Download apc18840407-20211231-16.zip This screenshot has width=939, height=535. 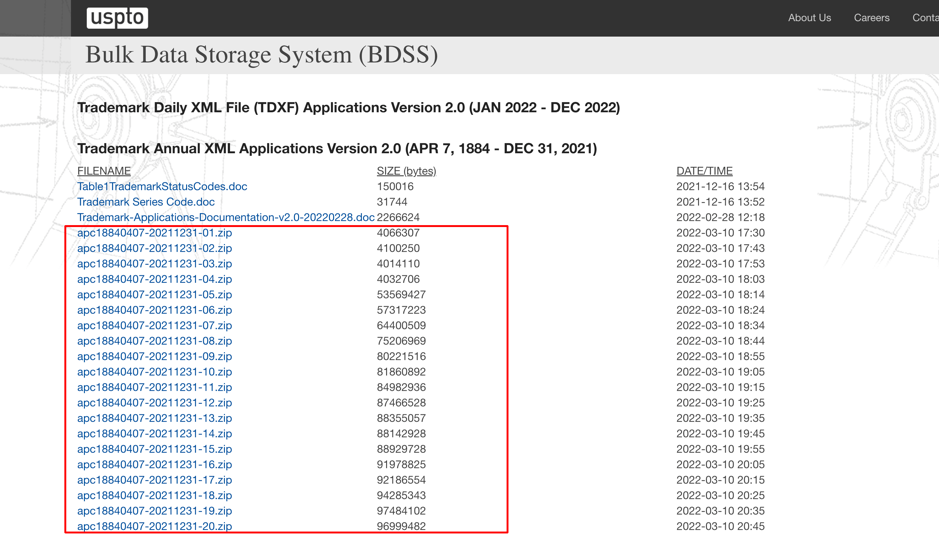tap(155, 465)
